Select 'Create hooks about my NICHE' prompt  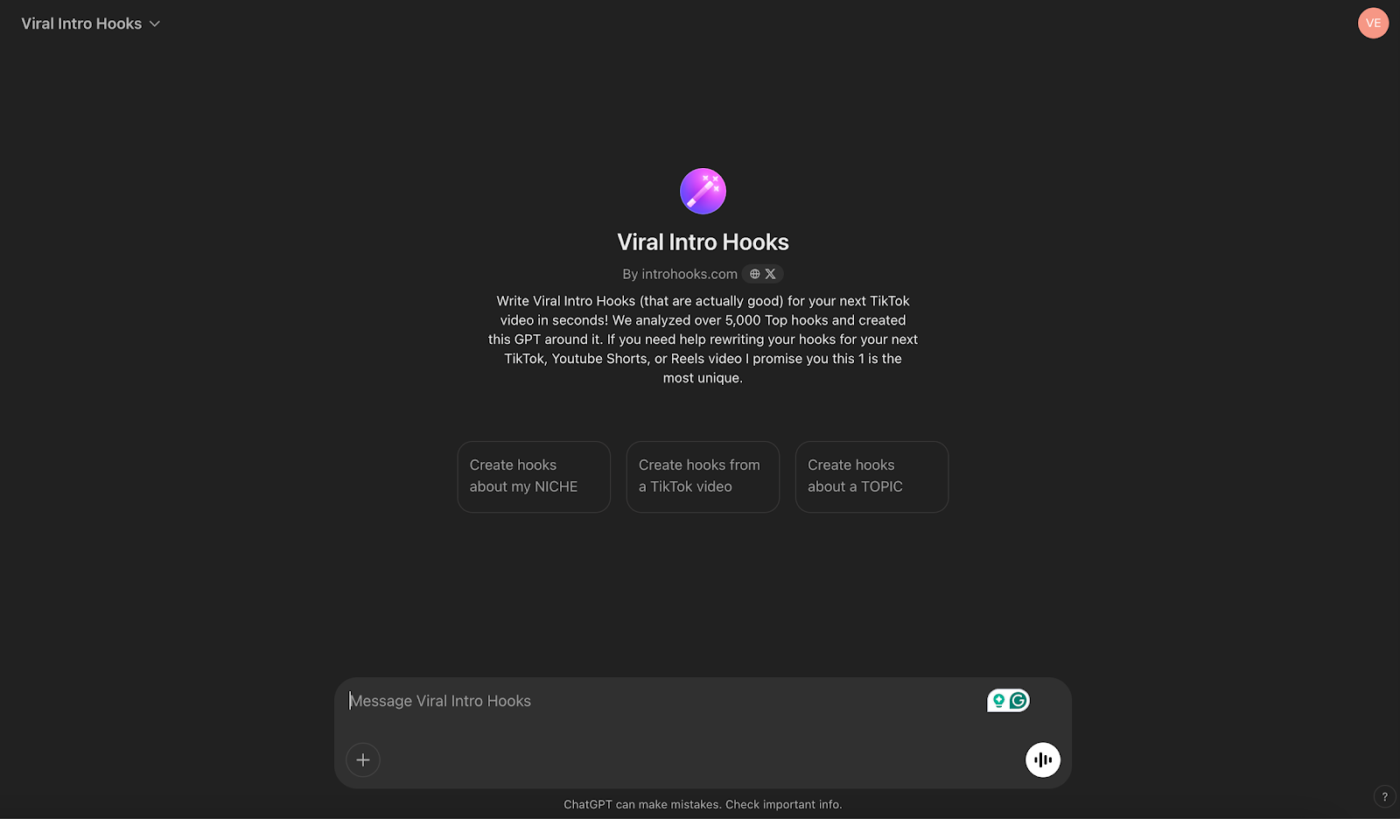(x=534, y=477)
